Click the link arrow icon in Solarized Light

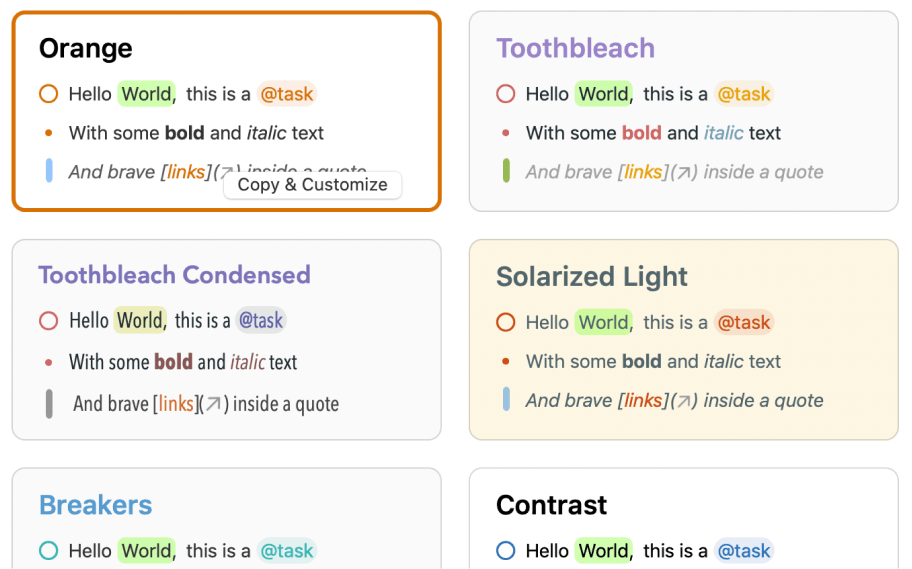[x=684, y=401]
